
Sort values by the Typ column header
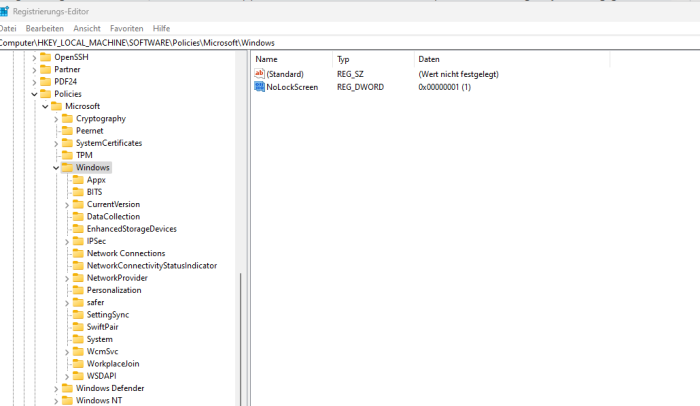(373, 59)
